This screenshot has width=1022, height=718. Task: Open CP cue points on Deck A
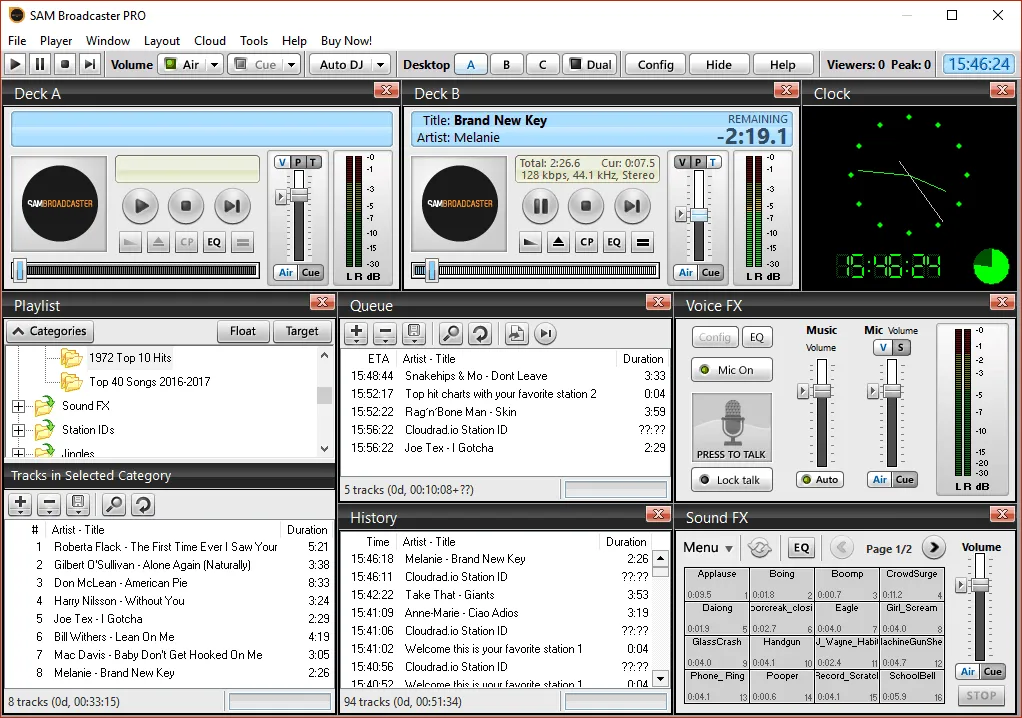coord(187,243)
